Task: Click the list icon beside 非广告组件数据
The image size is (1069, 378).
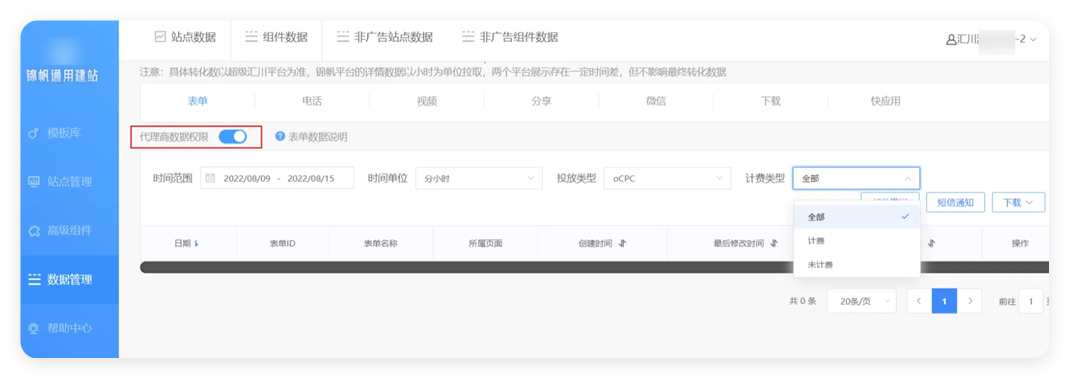Action: (468, 38)
